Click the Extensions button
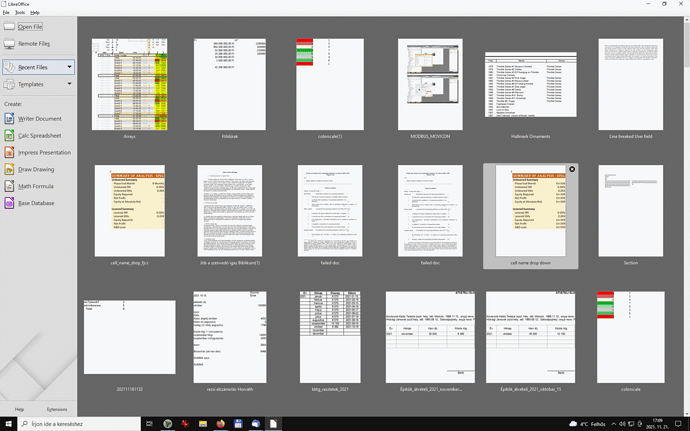 pos(57,409)
